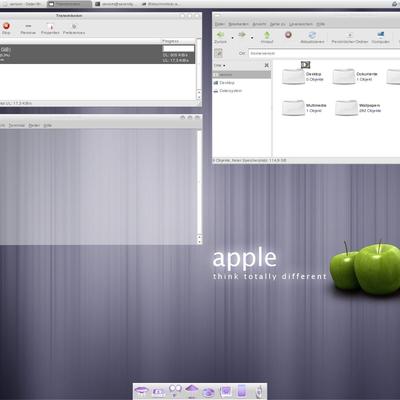This screenshot has height=400, width=400.
Task: Switch to terminal taskbar button
Action: click(116, 4)
